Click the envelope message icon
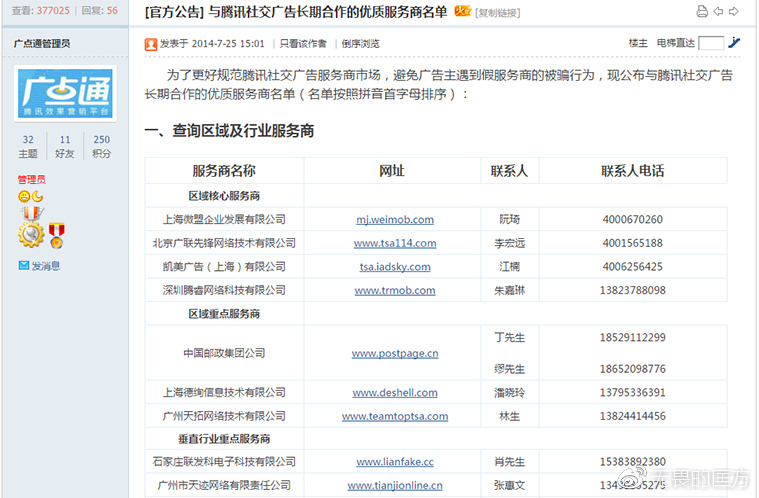 coord(24,265)
